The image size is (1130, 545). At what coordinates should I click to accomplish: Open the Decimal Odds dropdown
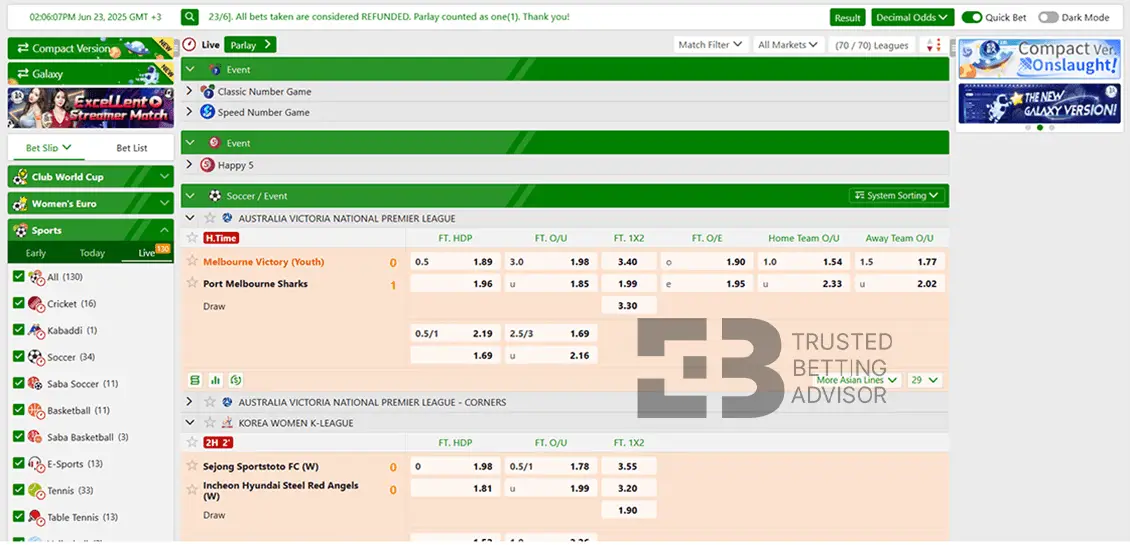coord(912,17)
